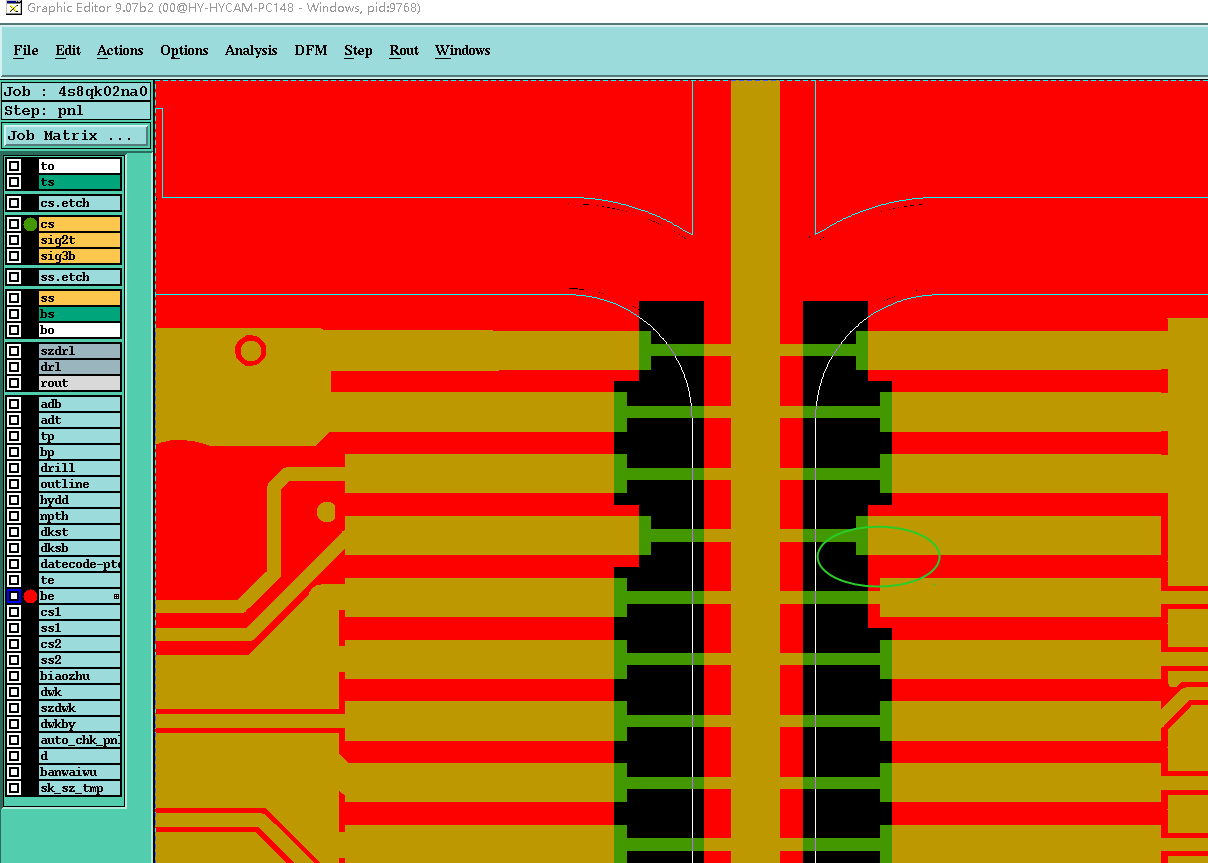Open the Edit menu
Screen dimensions: 1208x863
click(68, 50)
